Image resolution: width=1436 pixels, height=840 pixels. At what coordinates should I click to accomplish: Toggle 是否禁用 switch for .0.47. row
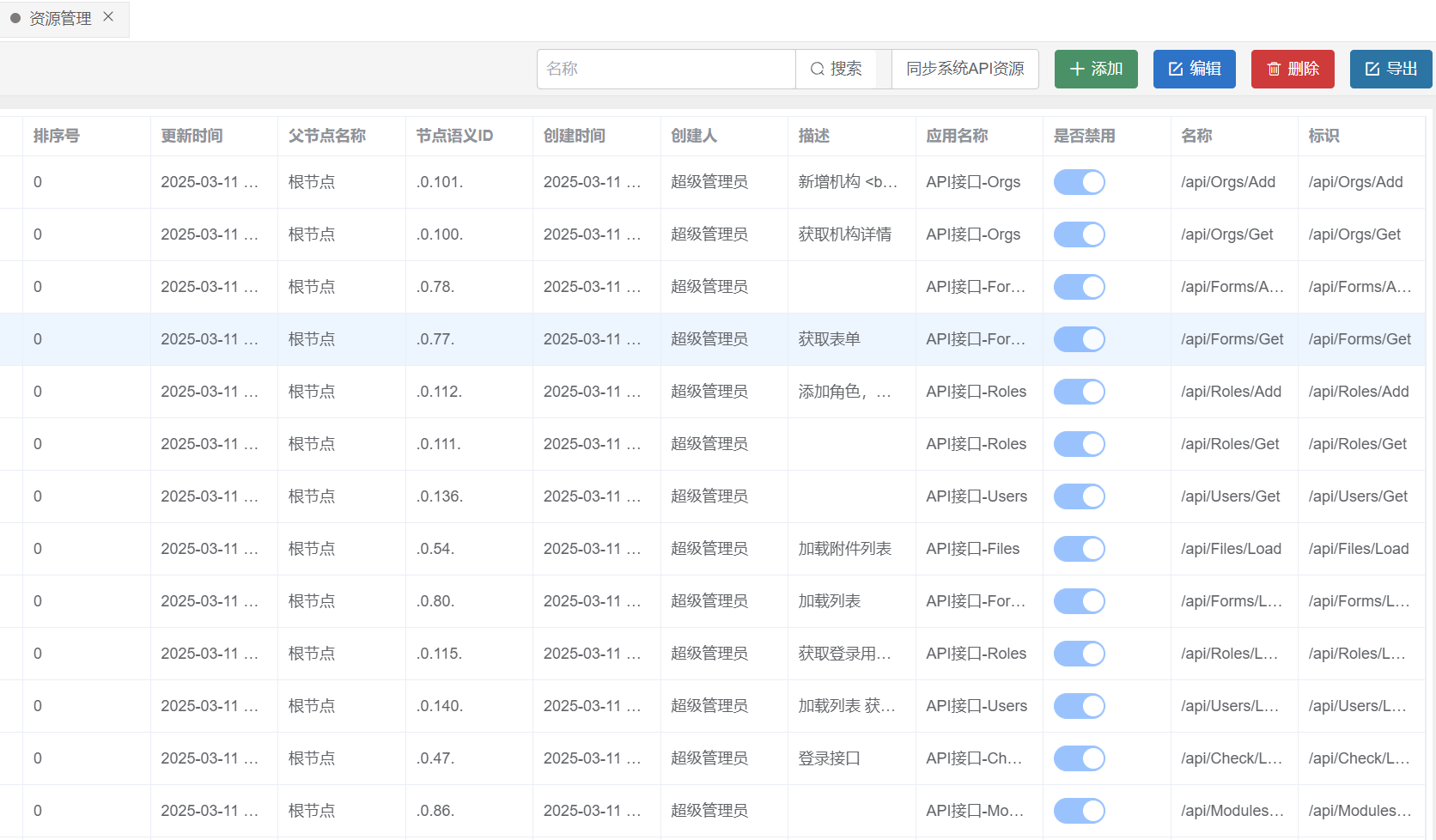coord(1080,758)
